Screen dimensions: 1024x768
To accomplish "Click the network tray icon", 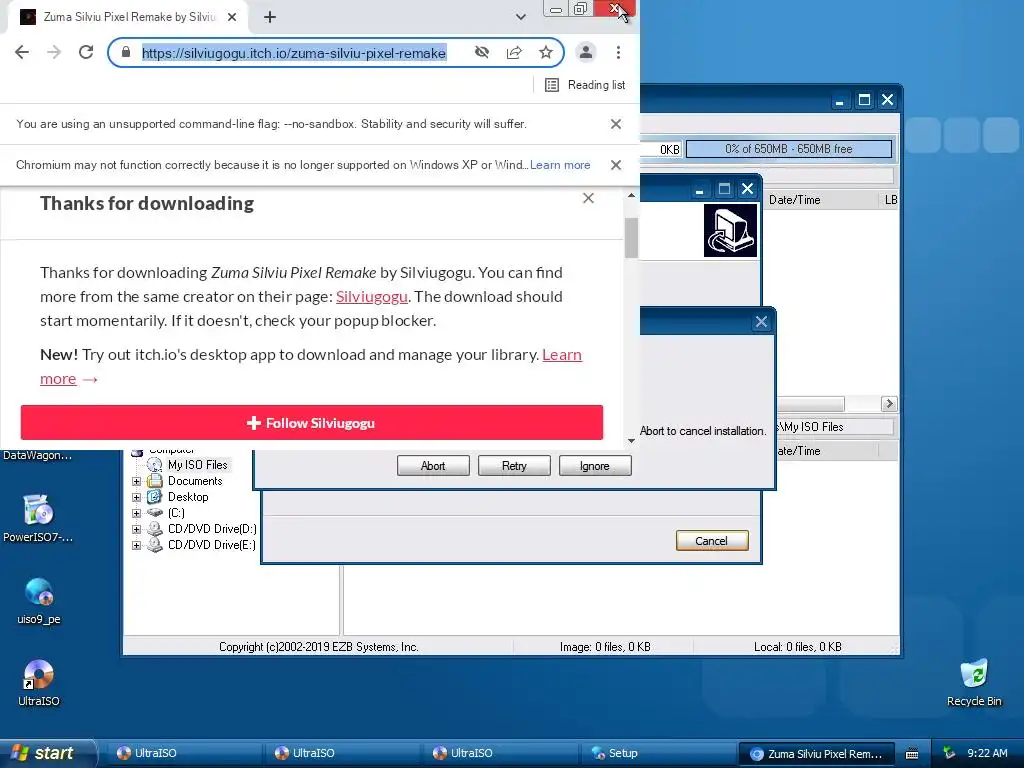I will [949, 753].
